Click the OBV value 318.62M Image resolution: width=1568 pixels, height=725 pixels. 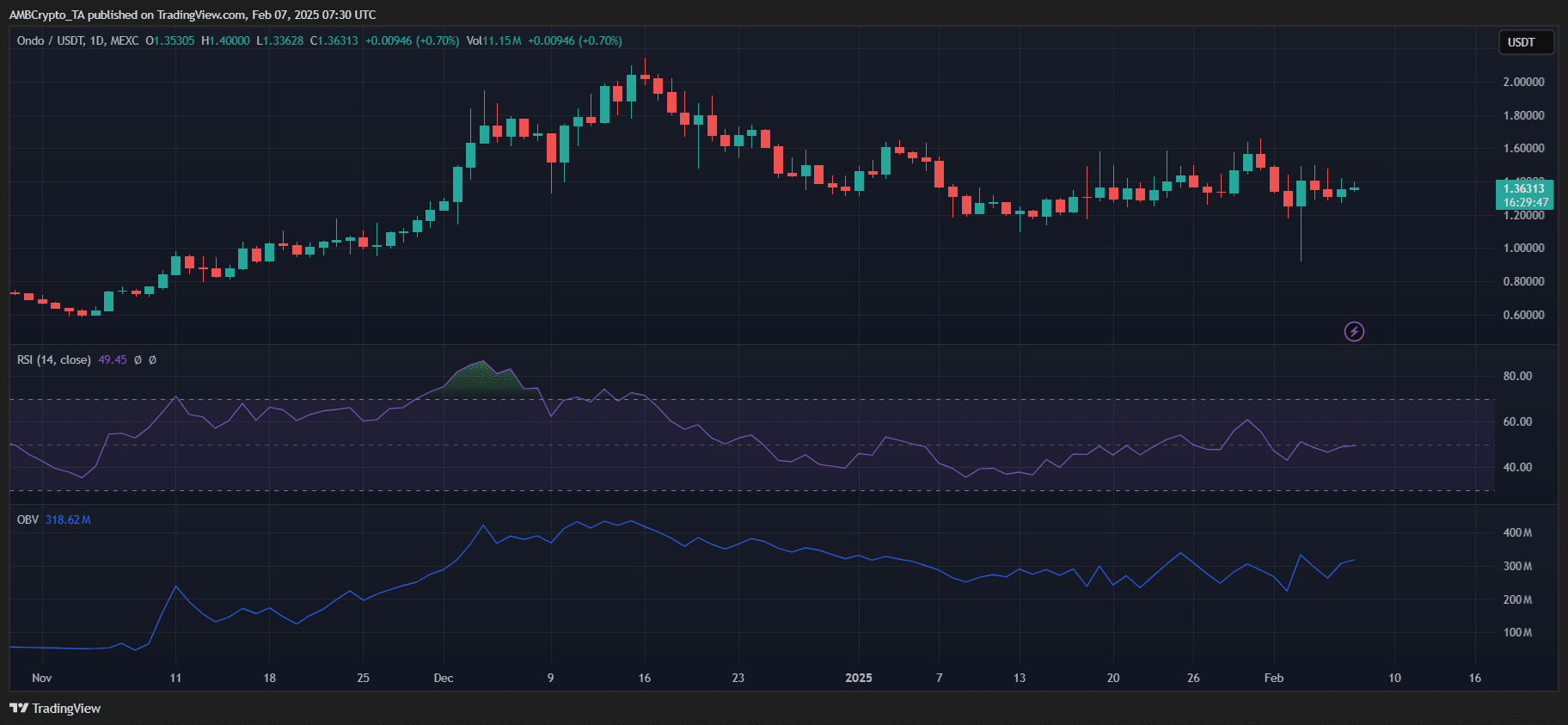tap(68, 519)
